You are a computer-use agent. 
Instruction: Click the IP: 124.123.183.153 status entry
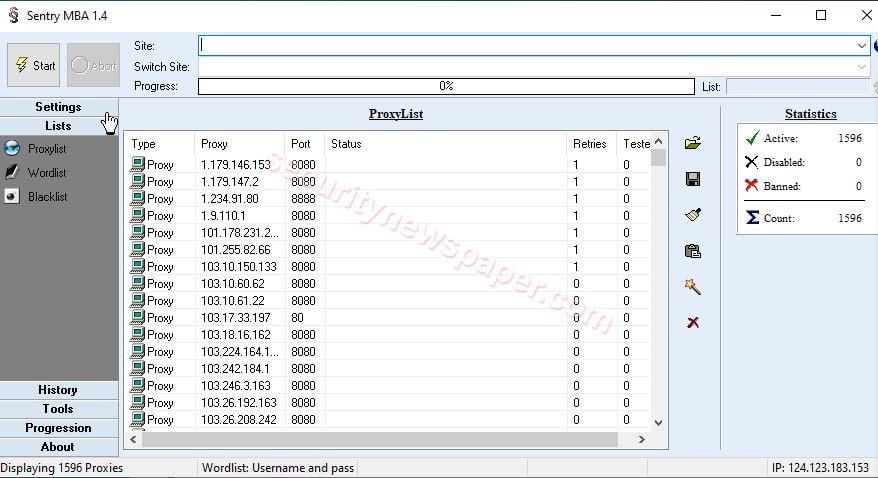(820, 468)
